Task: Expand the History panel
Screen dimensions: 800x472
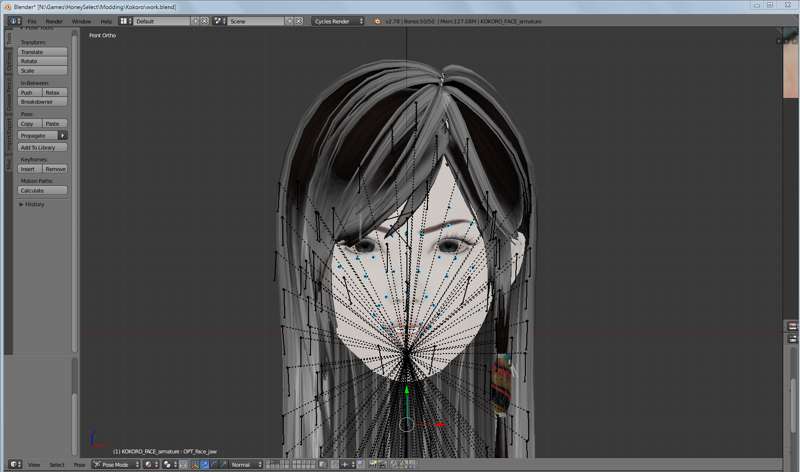Action: tap(32, 204)
